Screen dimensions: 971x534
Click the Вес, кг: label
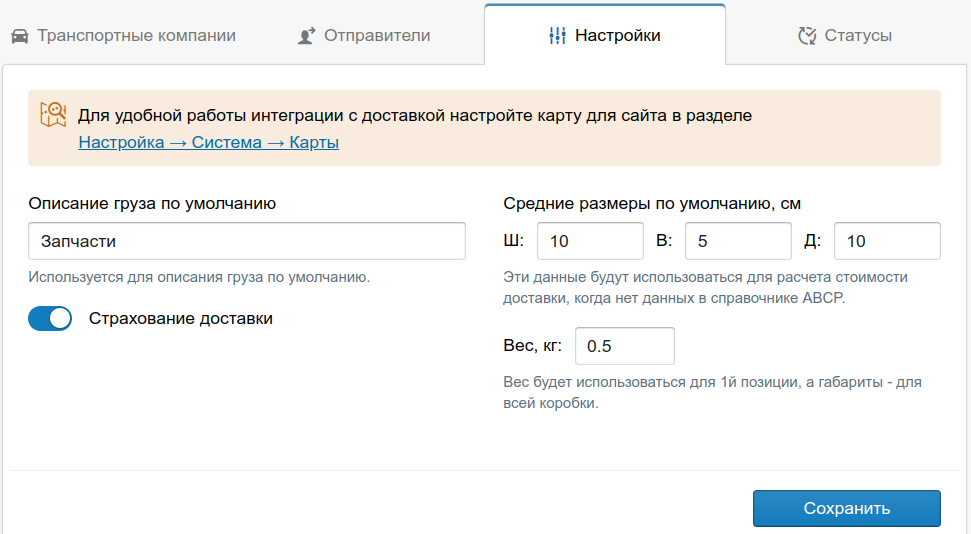pyautogui.click(x=533, y=346)
